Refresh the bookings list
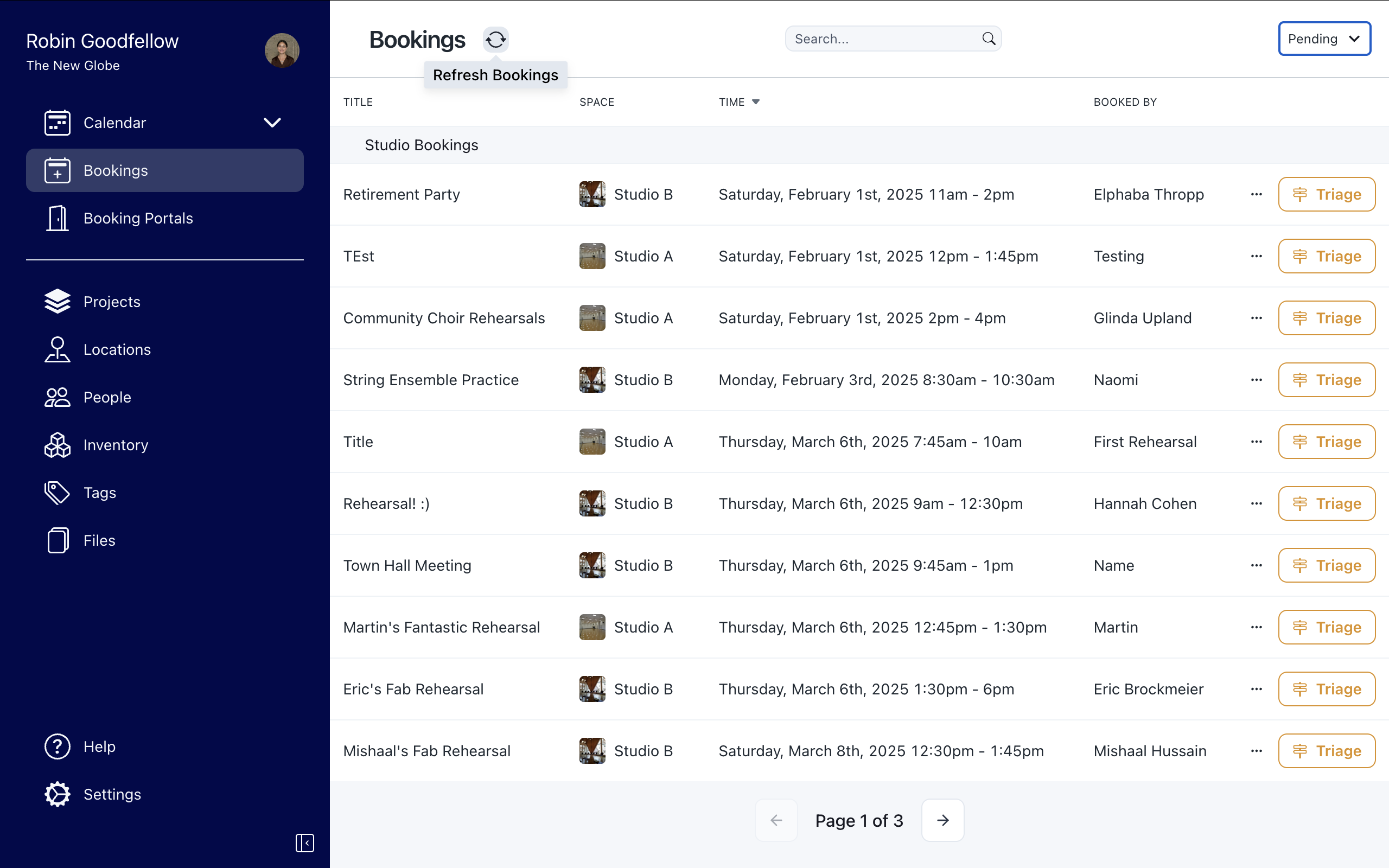The image size is (1389, 868). [x=495, y=39]
